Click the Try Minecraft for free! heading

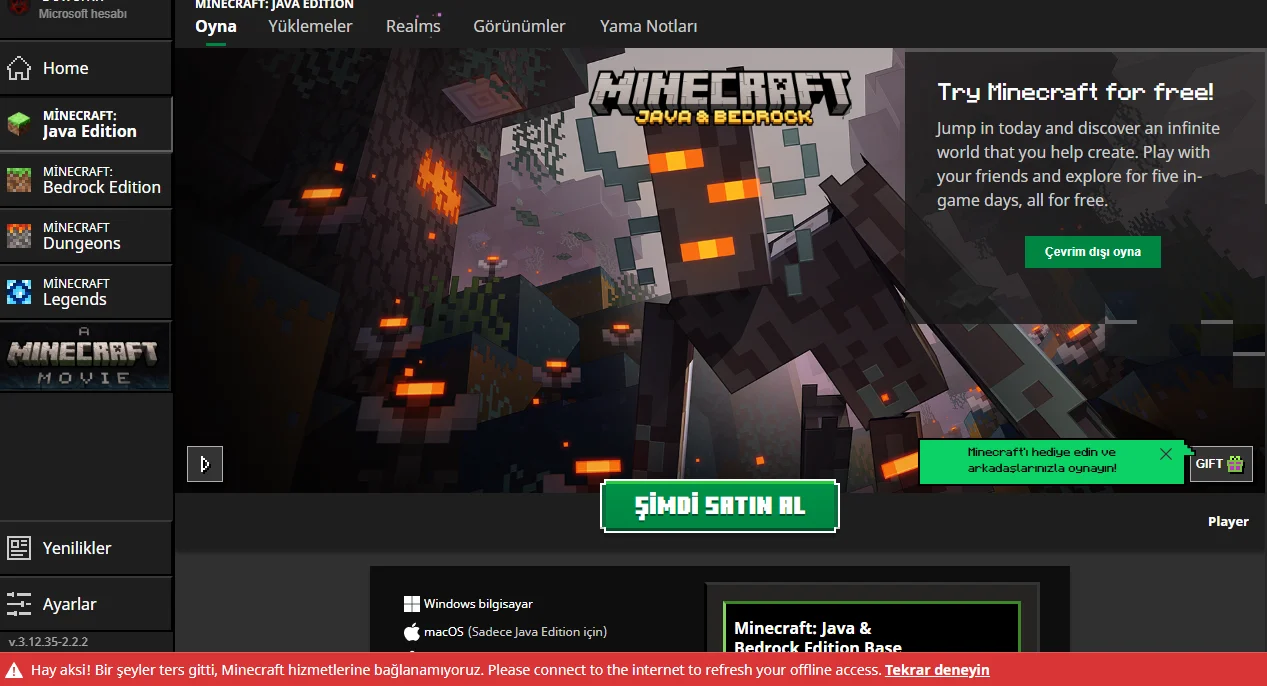pyautogui.click(x=1075, y=92)
